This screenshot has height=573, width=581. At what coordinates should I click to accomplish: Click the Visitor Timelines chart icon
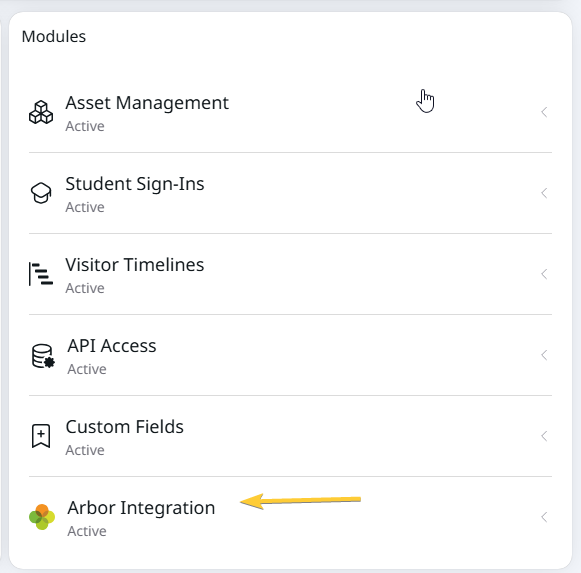click(x=41, y=274)
